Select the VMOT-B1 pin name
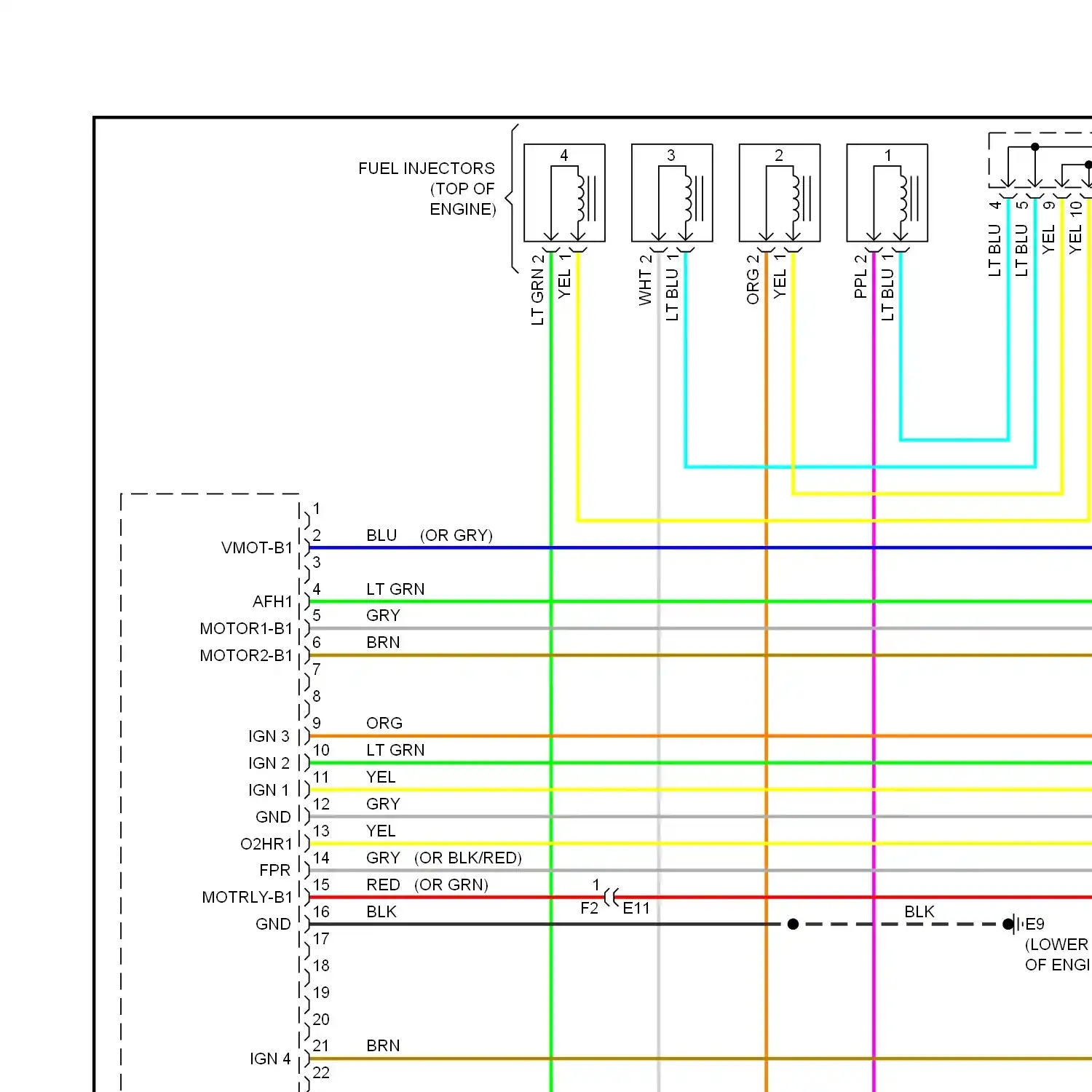This screenshot has height=1092, width=1092. pos(257,547)
